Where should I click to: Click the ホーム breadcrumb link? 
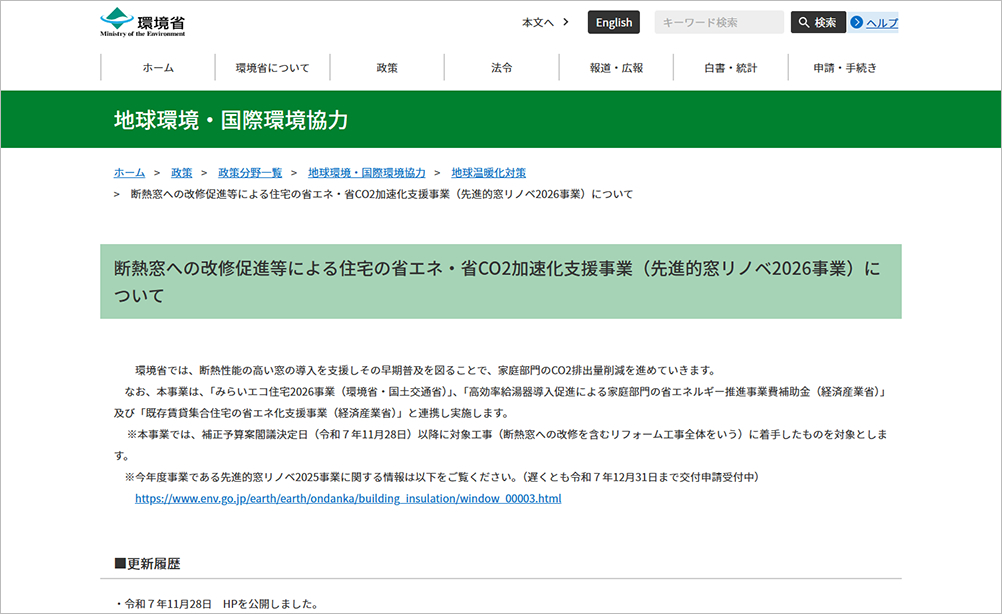tap(128, 172)
